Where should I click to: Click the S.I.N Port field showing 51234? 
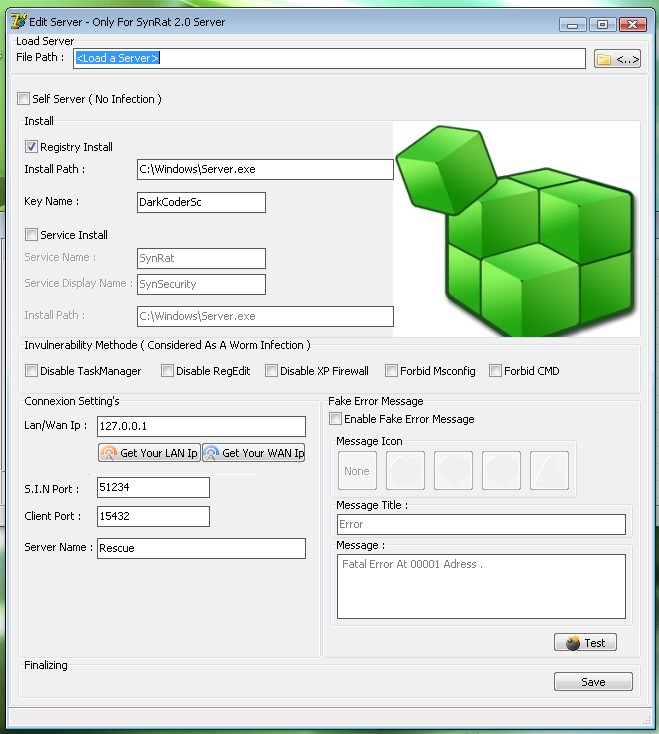[x=154, y=487]
